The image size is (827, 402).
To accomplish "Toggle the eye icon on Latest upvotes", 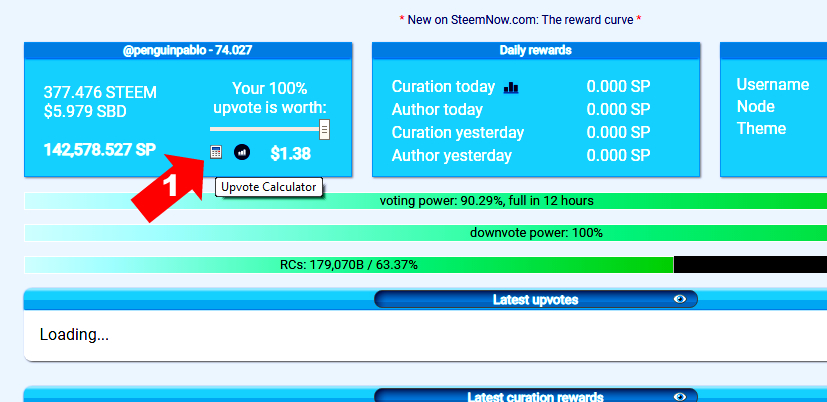I will point(680,299).
